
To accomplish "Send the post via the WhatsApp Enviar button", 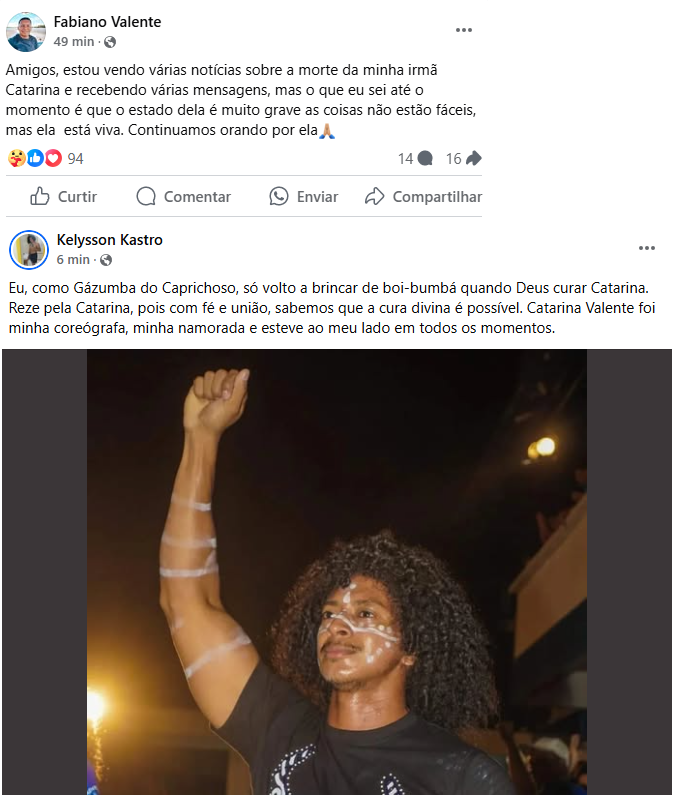I will click(303, 196).
